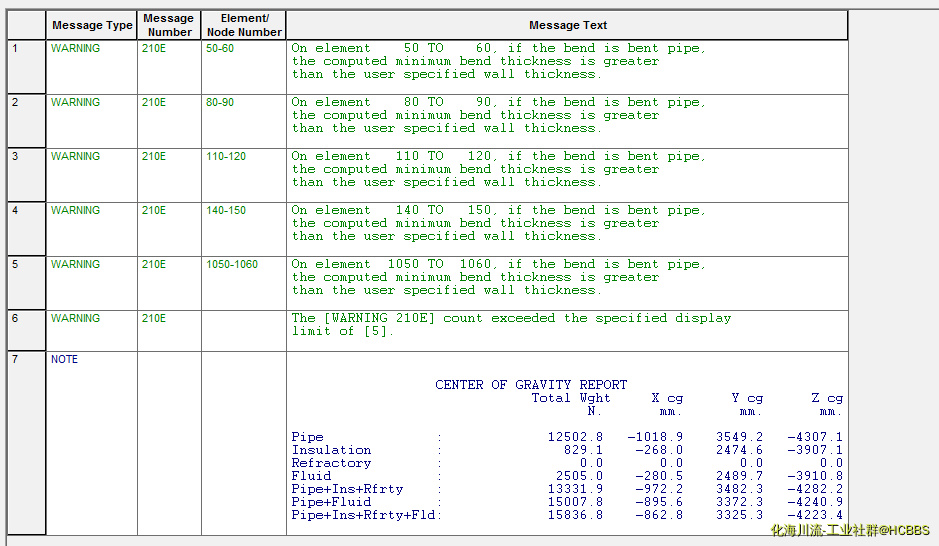Click the Message Text column header
The height and width of the screenshot is (546, 939).
coord(567,26)
